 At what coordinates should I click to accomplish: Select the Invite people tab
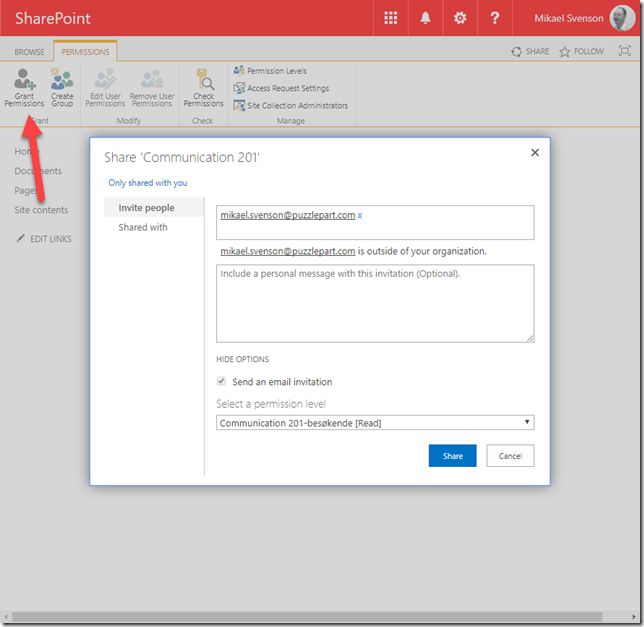[154, 208]
